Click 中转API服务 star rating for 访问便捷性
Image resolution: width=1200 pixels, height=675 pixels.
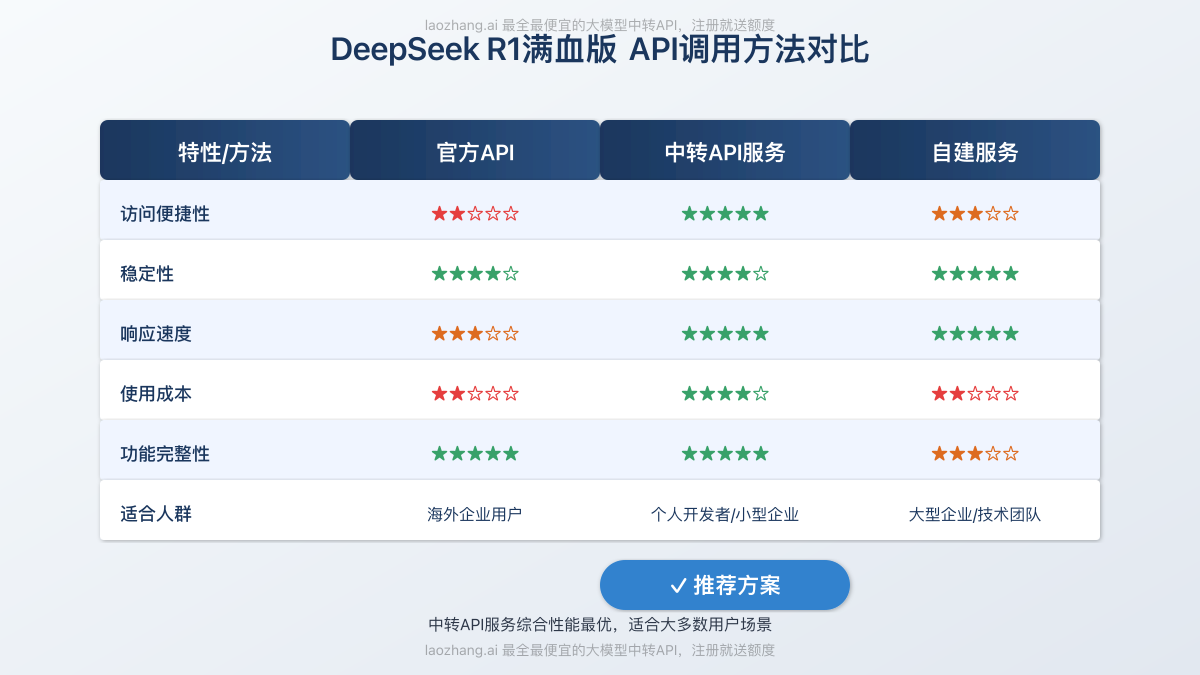pos(725,213)
